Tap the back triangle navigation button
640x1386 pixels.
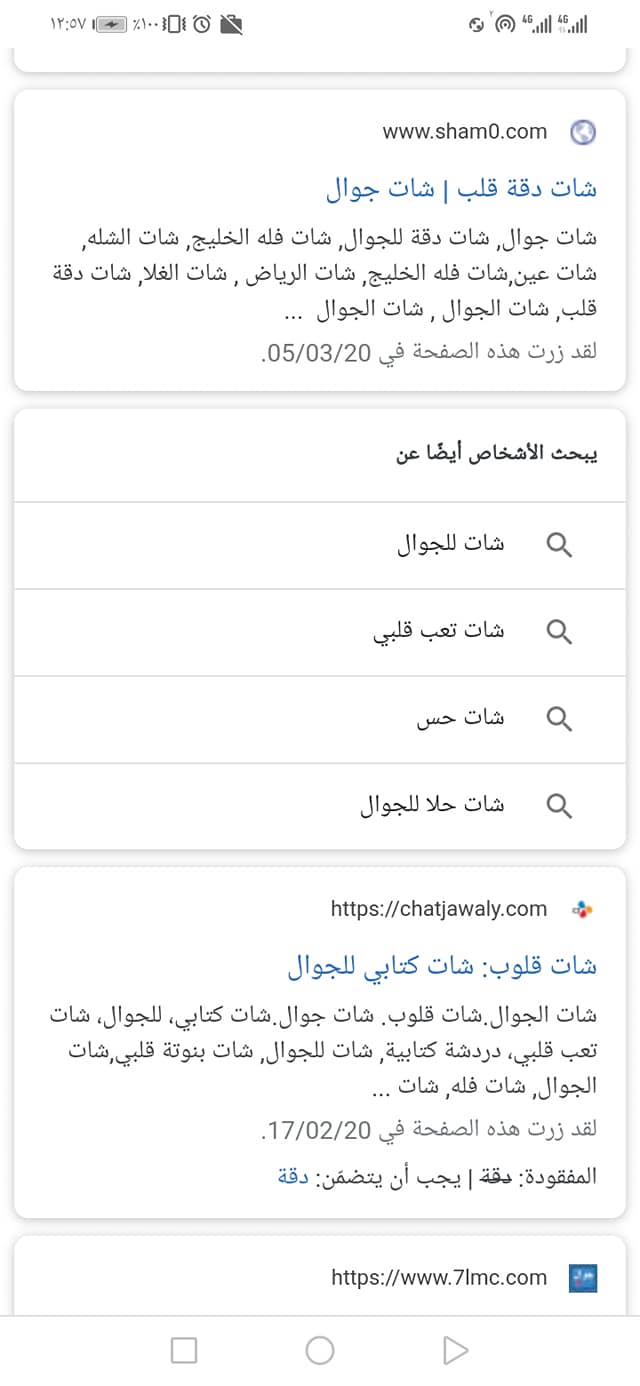coord(455,1351)
